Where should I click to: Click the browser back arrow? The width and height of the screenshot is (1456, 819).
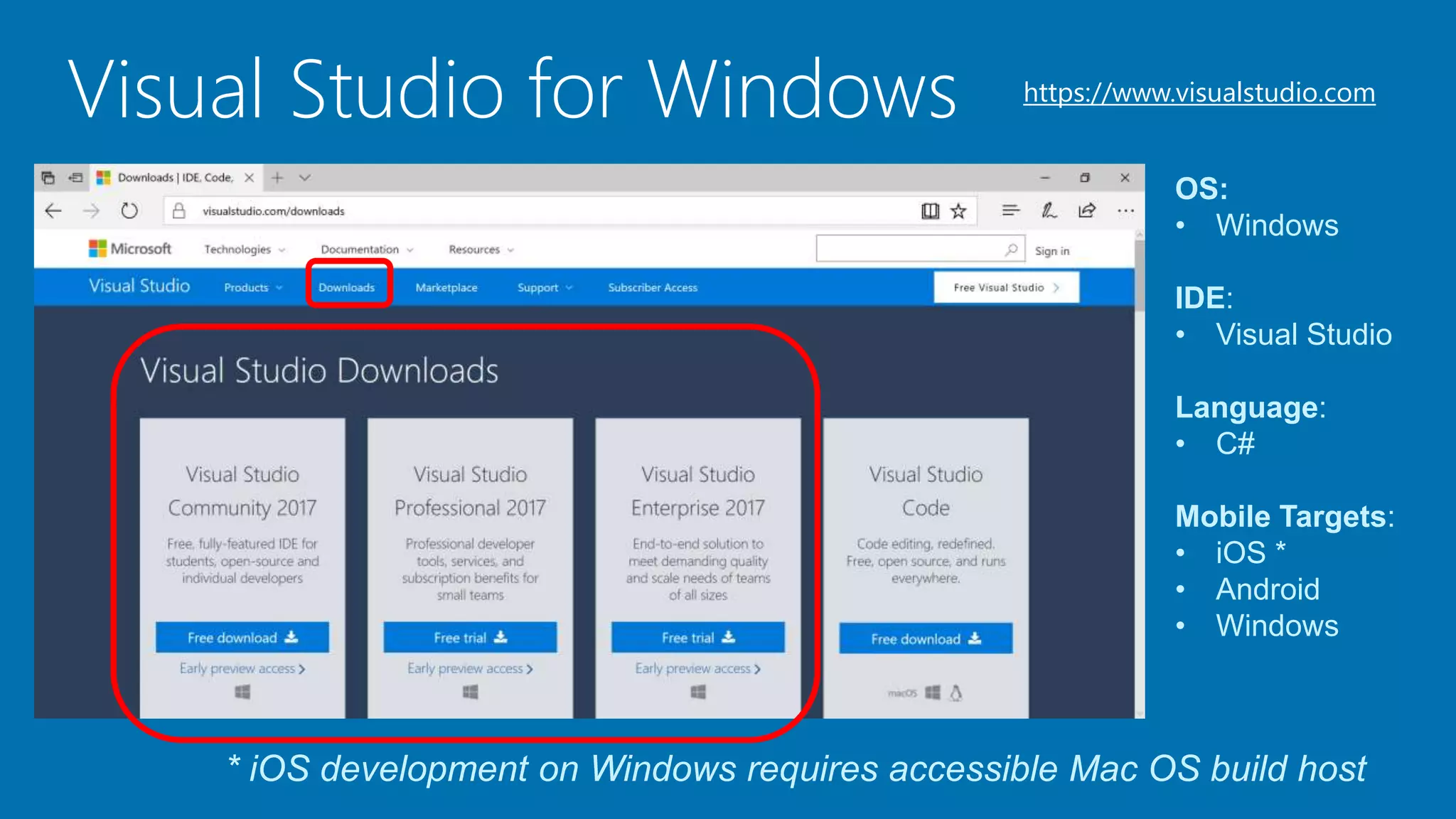click(x=53, y=210)
